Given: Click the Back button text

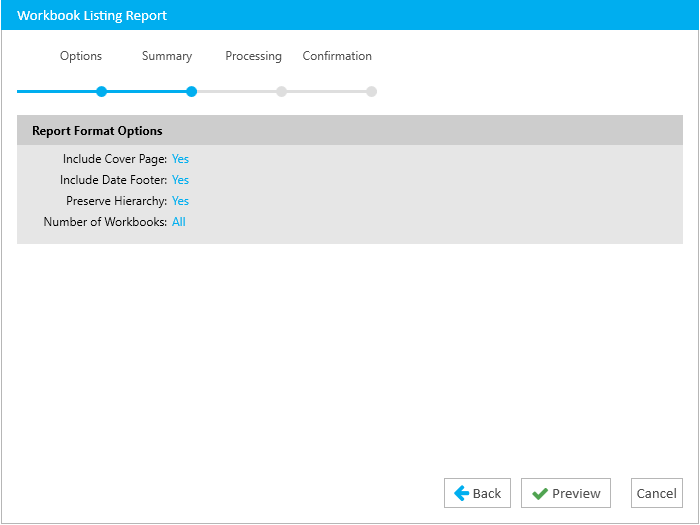Looking at the screenshot, I should (487, 493).
